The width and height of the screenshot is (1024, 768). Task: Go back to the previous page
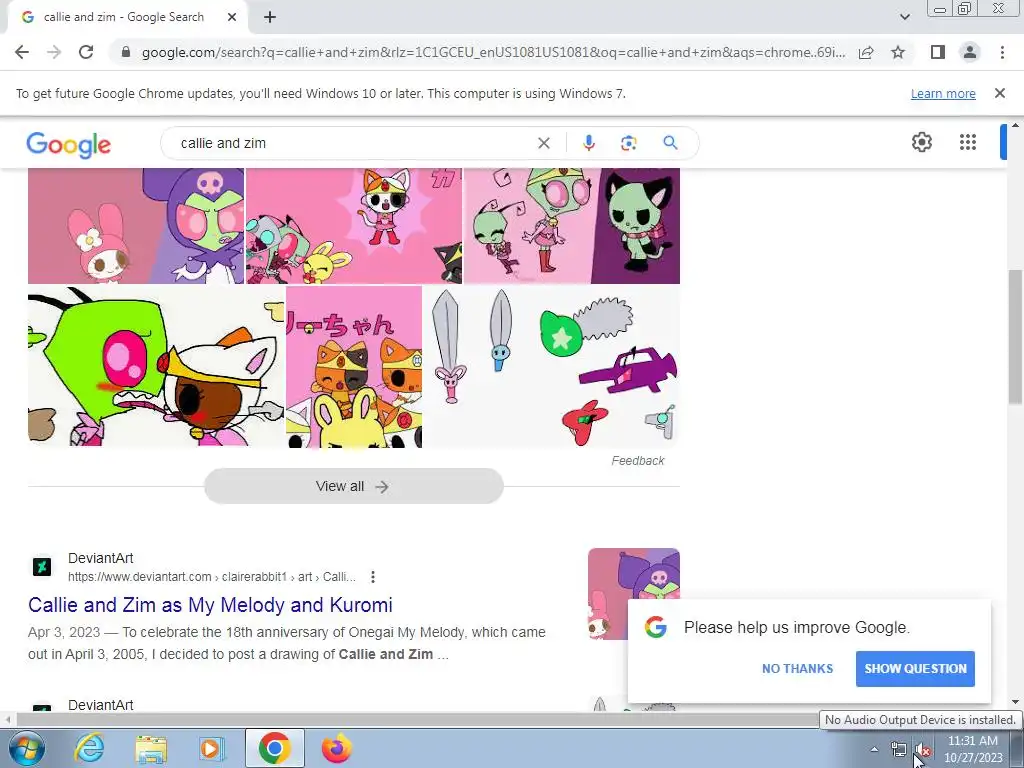22,52
